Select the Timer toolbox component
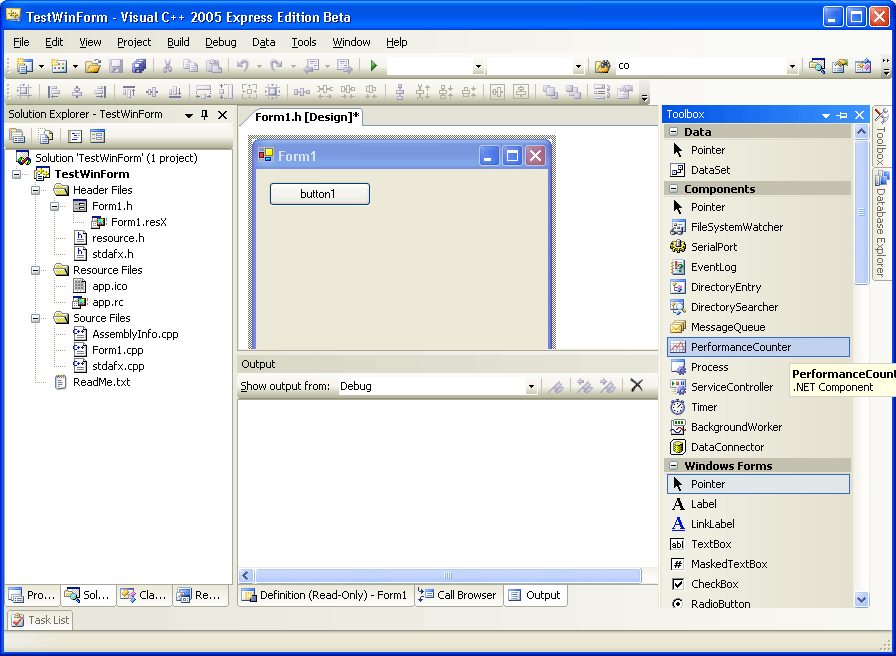Image resolution: width=896 pixels, height=656 pixels. pyautogui.click(x=758, y=407)
